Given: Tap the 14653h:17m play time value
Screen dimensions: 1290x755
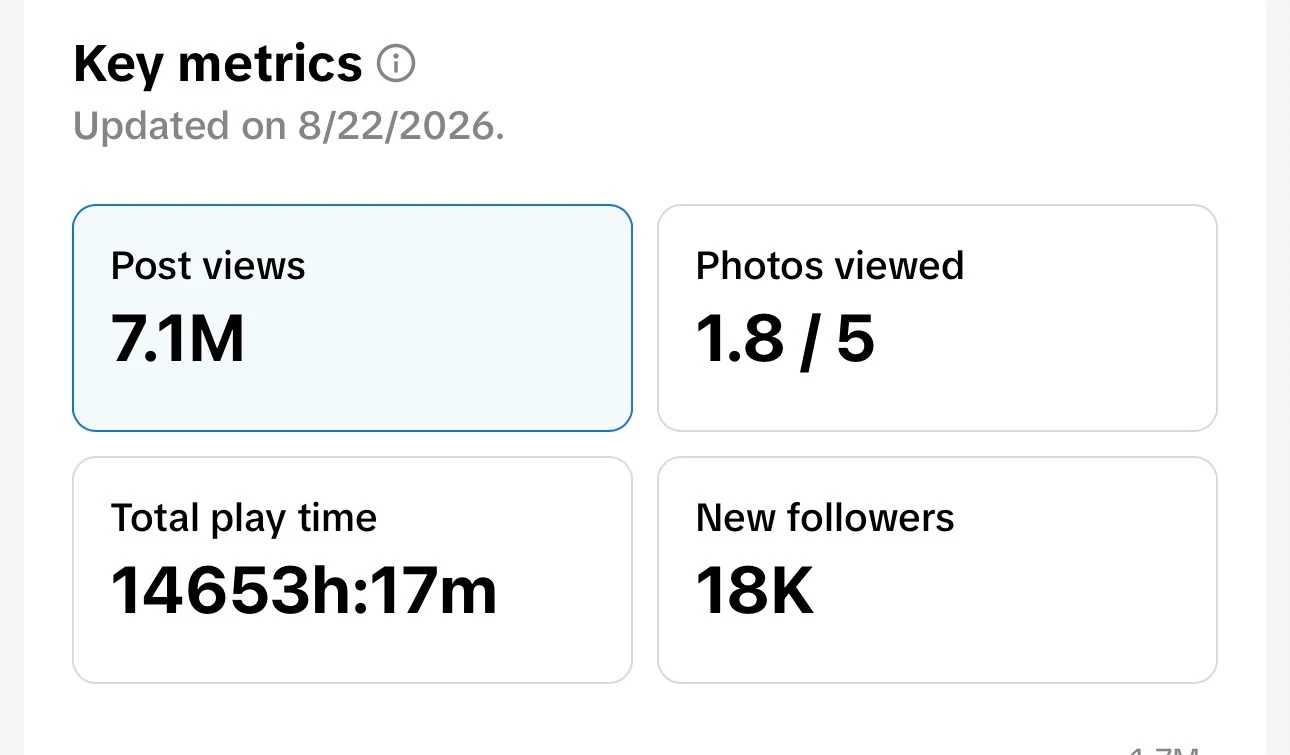Looking at the screenshot, I should 304,590.
